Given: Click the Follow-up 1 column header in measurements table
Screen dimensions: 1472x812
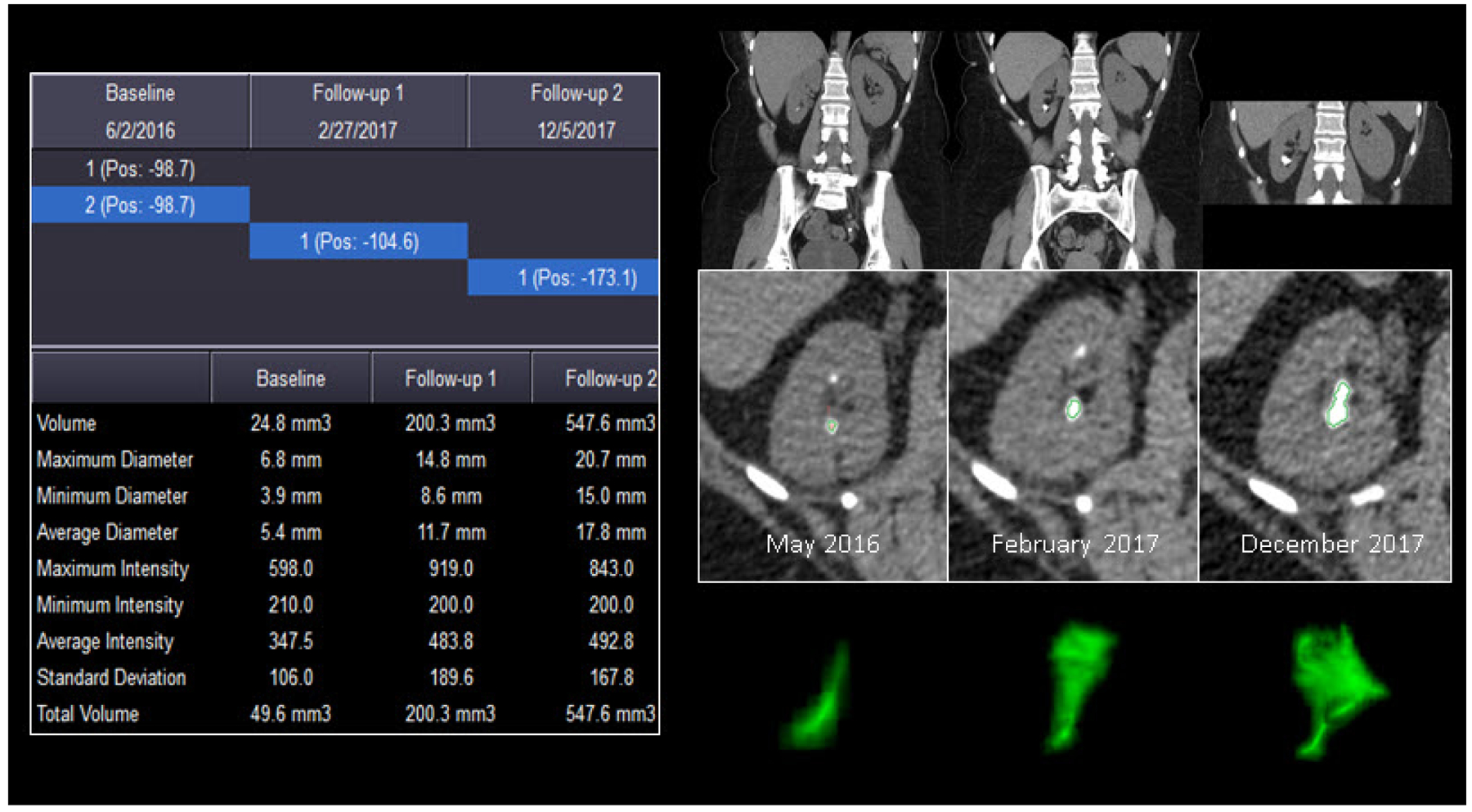Looking at the screenshot, I should tap(451, 379).
